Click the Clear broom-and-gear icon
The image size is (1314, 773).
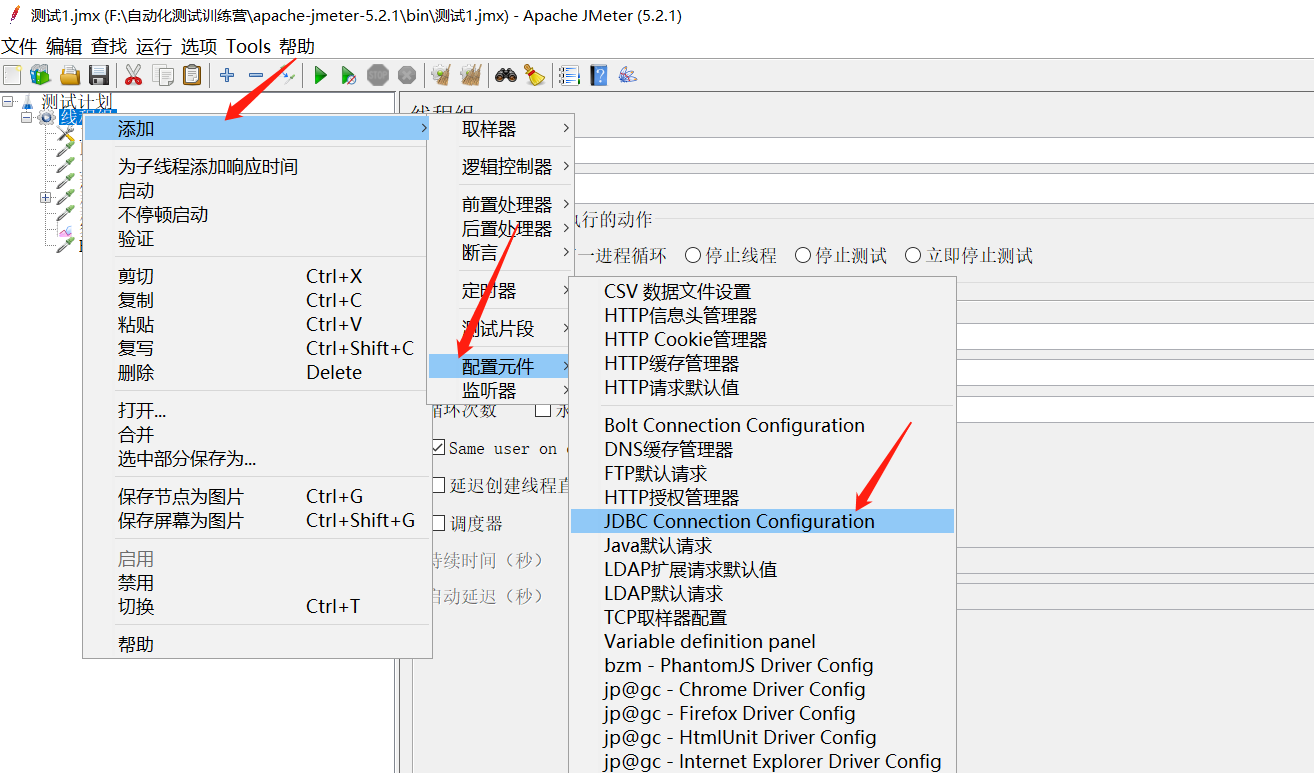[x=441, y=75]
